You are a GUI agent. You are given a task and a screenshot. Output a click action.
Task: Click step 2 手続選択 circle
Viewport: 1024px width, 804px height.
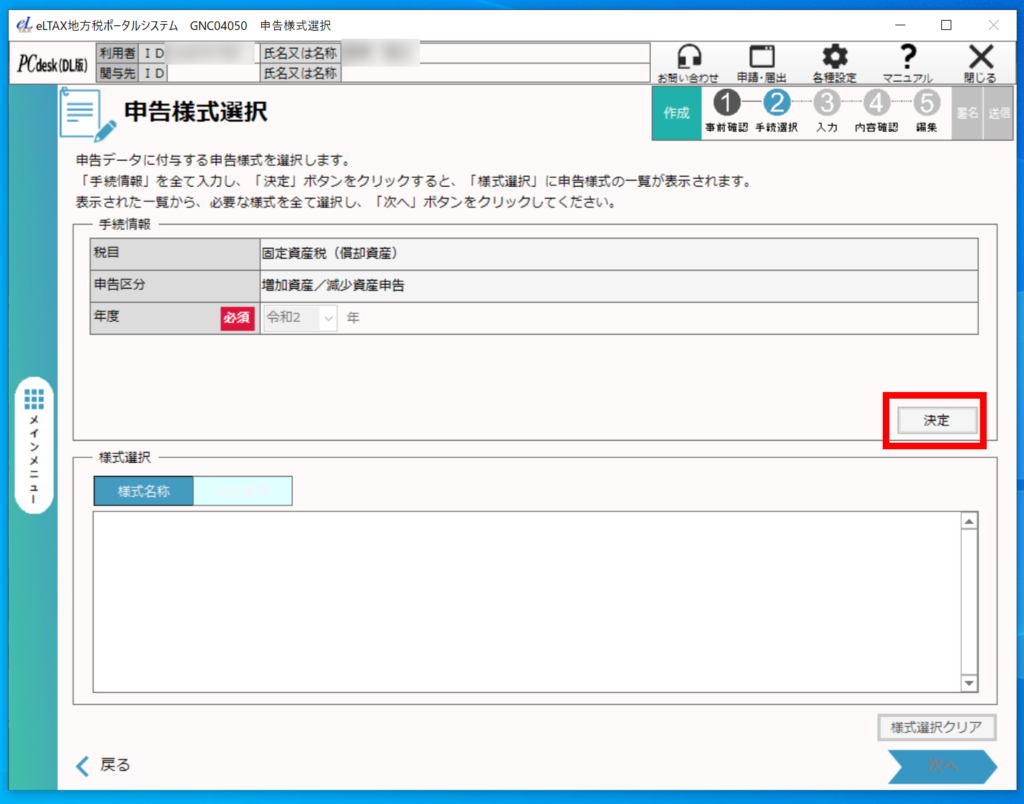click(777, 103)
